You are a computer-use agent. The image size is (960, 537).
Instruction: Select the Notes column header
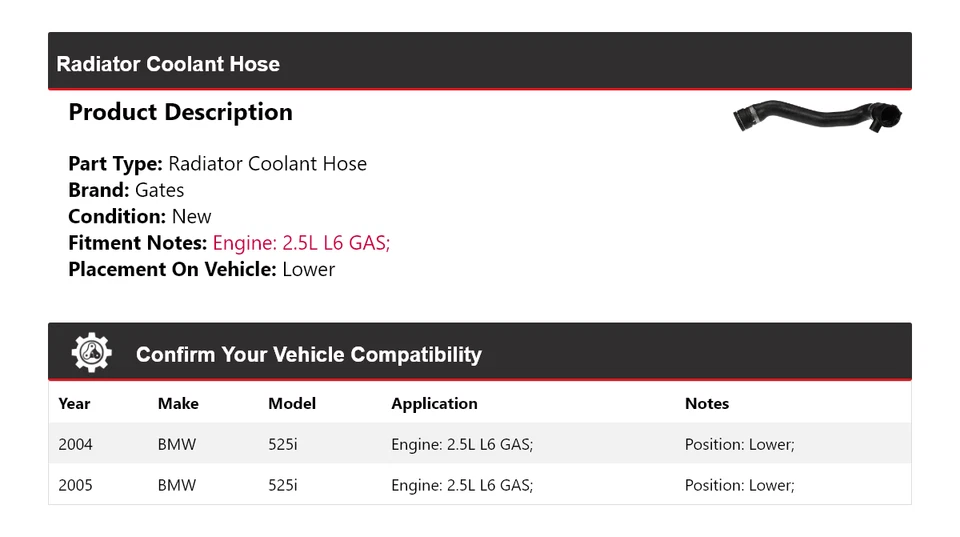click(707, 404)
